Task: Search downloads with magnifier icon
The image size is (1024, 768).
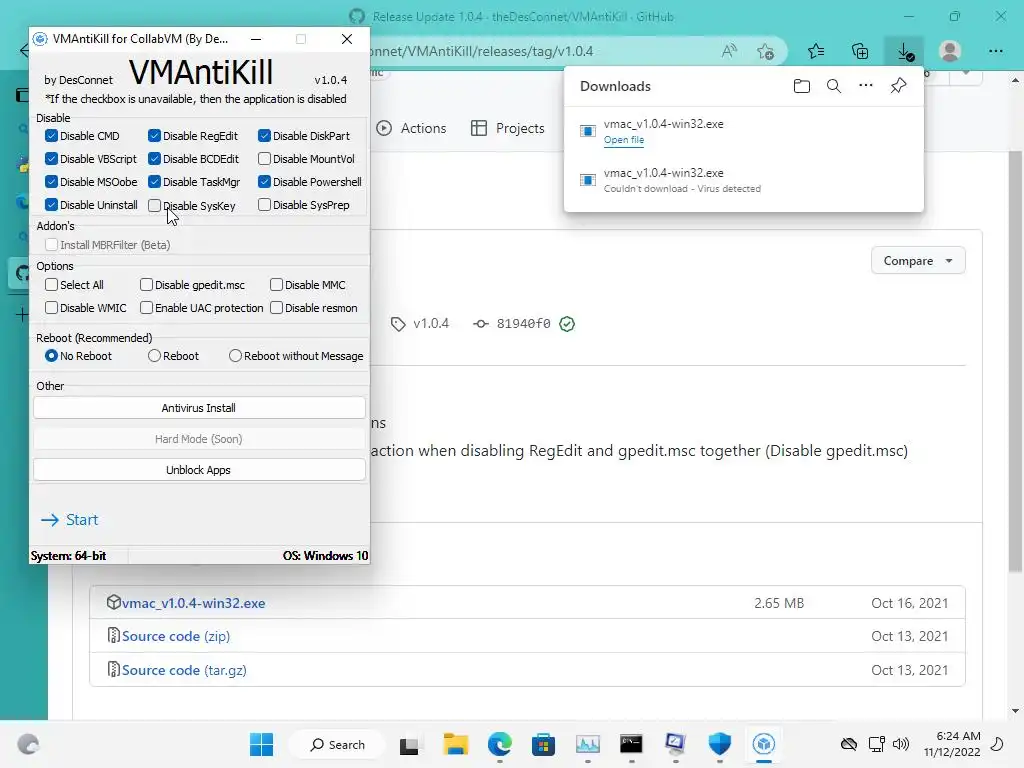Action: coord(834,86)
